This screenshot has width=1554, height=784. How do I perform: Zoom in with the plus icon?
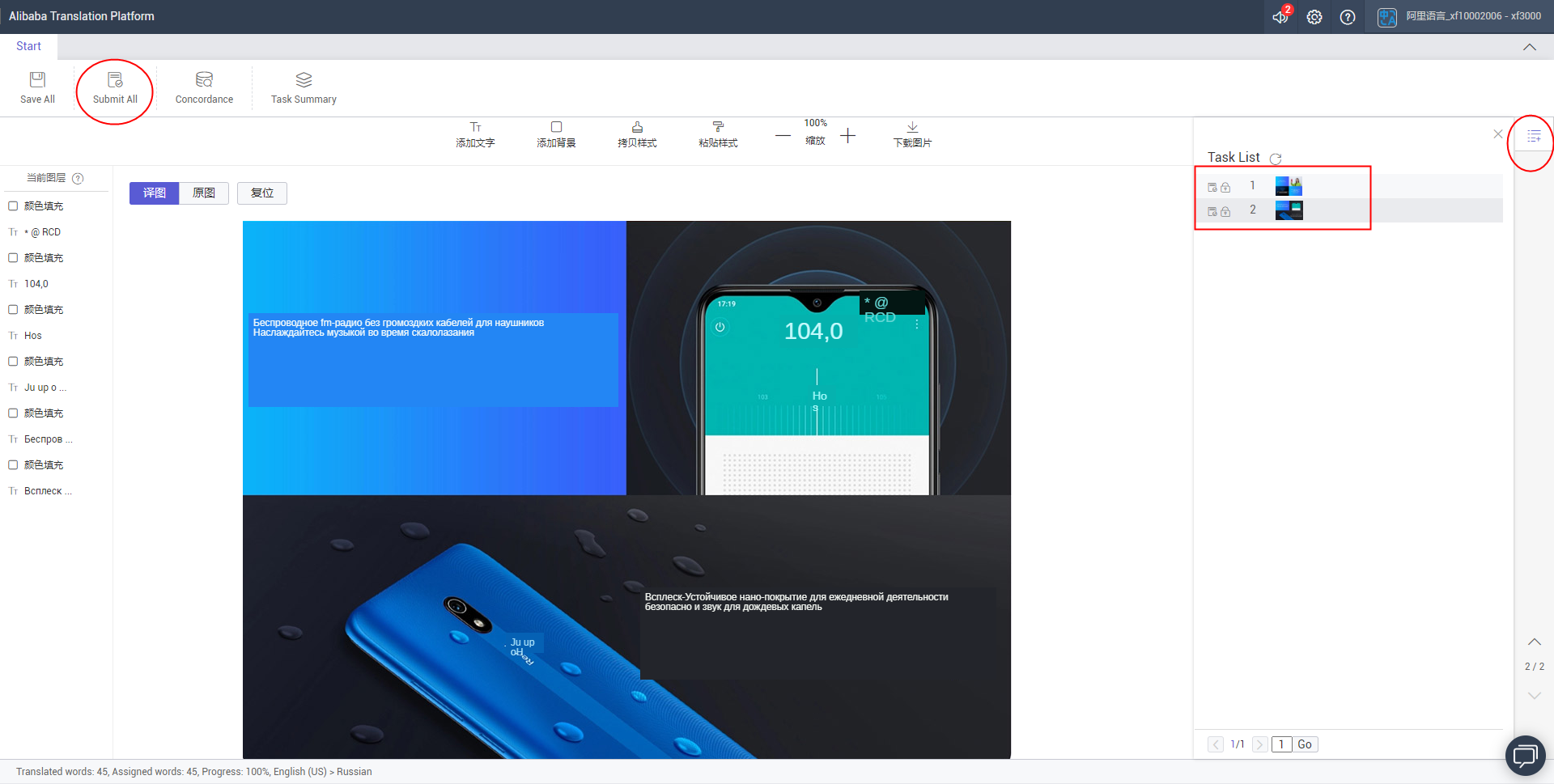click(x=847, y=136)
